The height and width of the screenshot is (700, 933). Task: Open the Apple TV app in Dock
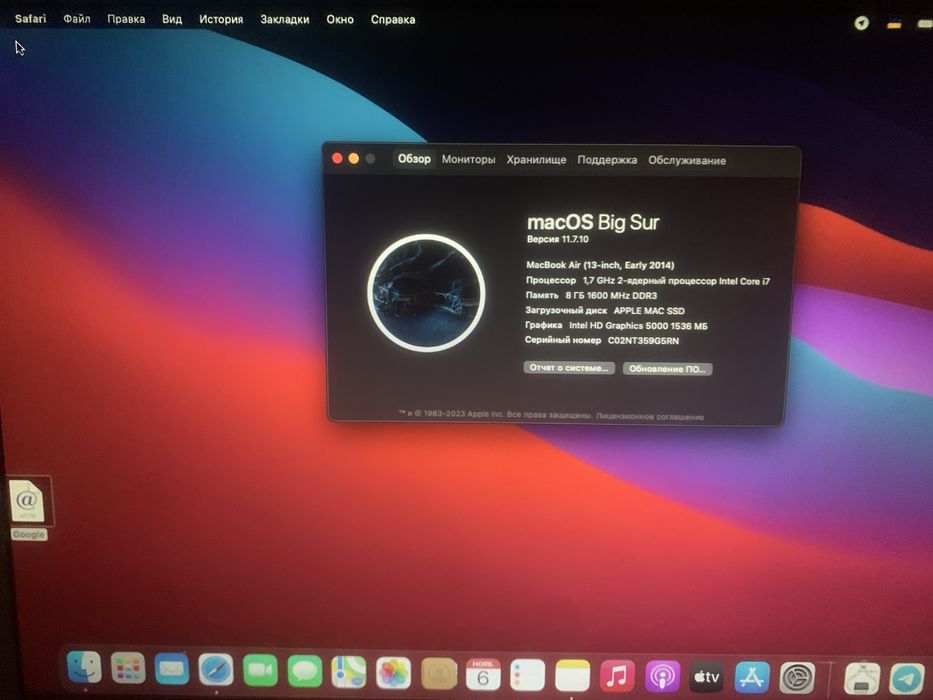[707, 677]
